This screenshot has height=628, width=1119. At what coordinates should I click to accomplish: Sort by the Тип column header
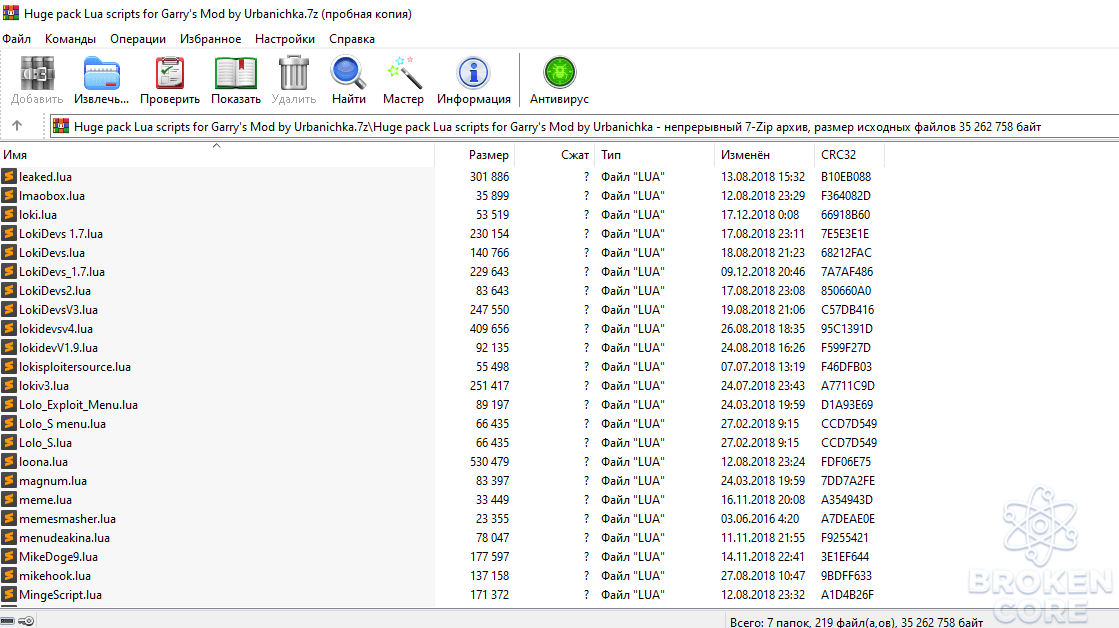[654, 155]
